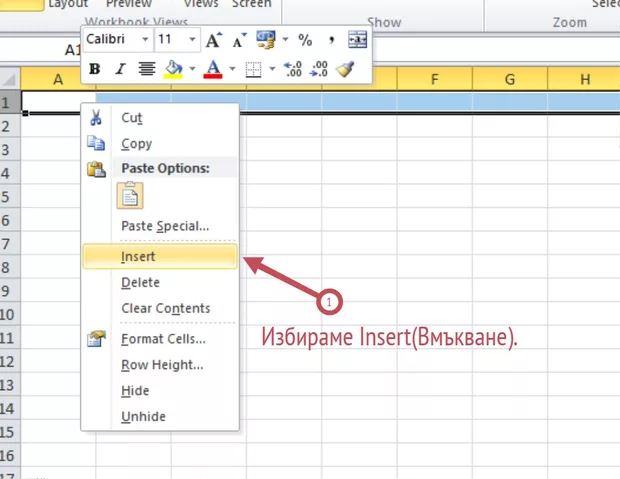Choose Clear Contents menu entry

coord(160,308)
